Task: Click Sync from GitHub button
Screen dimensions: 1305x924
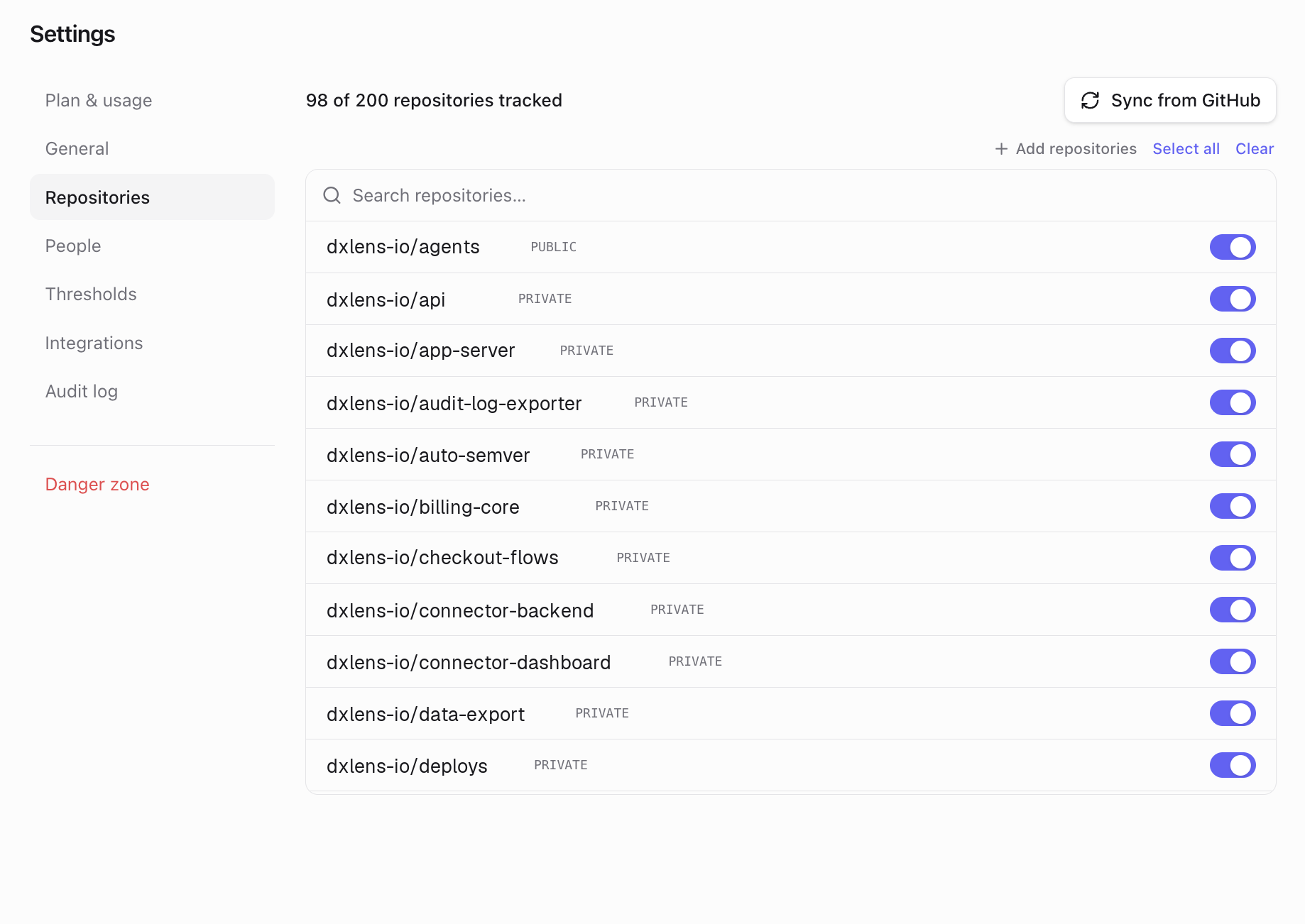Action: [x=1170, y=100]
